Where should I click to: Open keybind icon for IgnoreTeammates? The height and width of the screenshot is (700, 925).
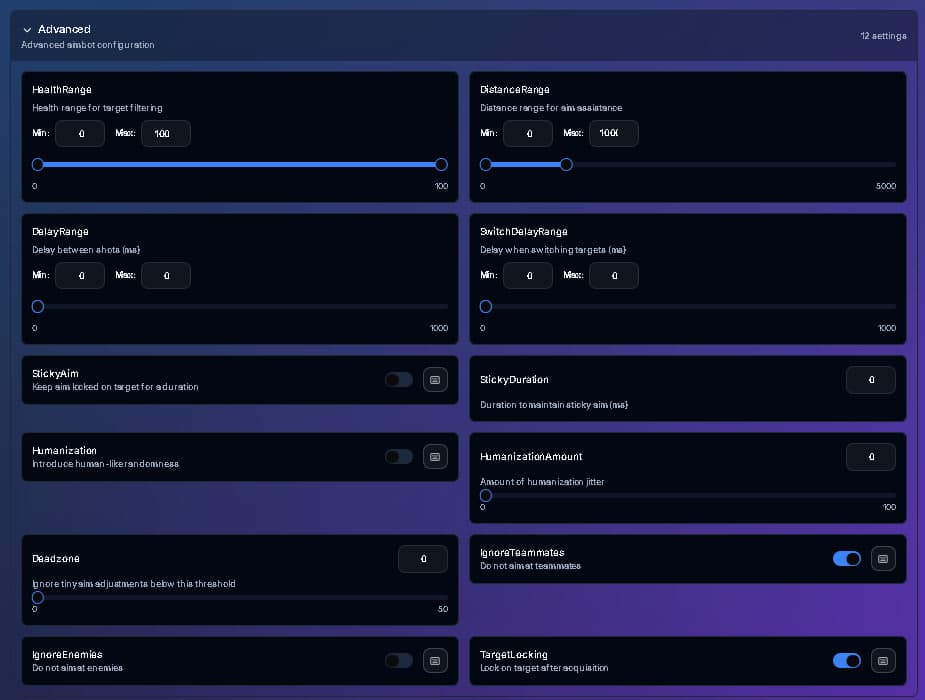pos(883,559)
